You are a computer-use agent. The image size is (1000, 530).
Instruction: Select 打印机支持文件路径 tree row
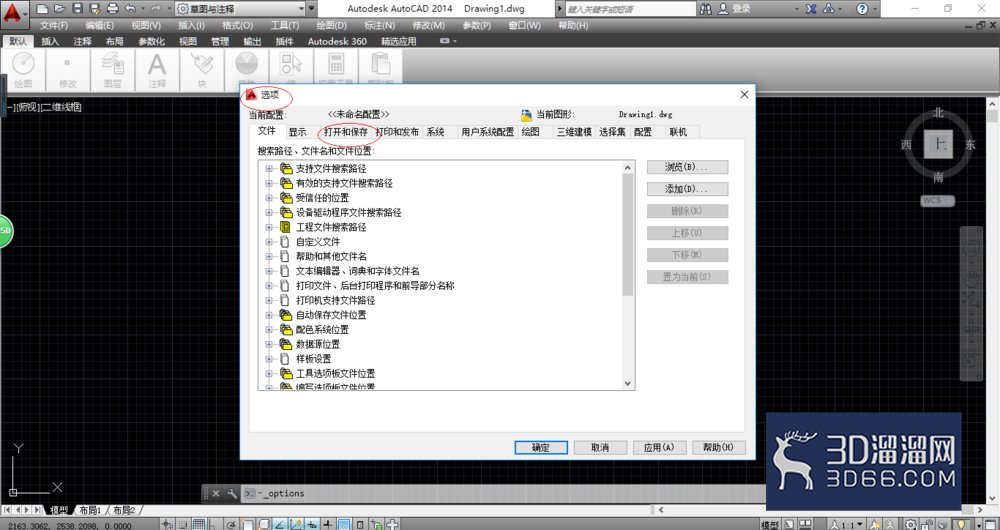click(335, 300)
